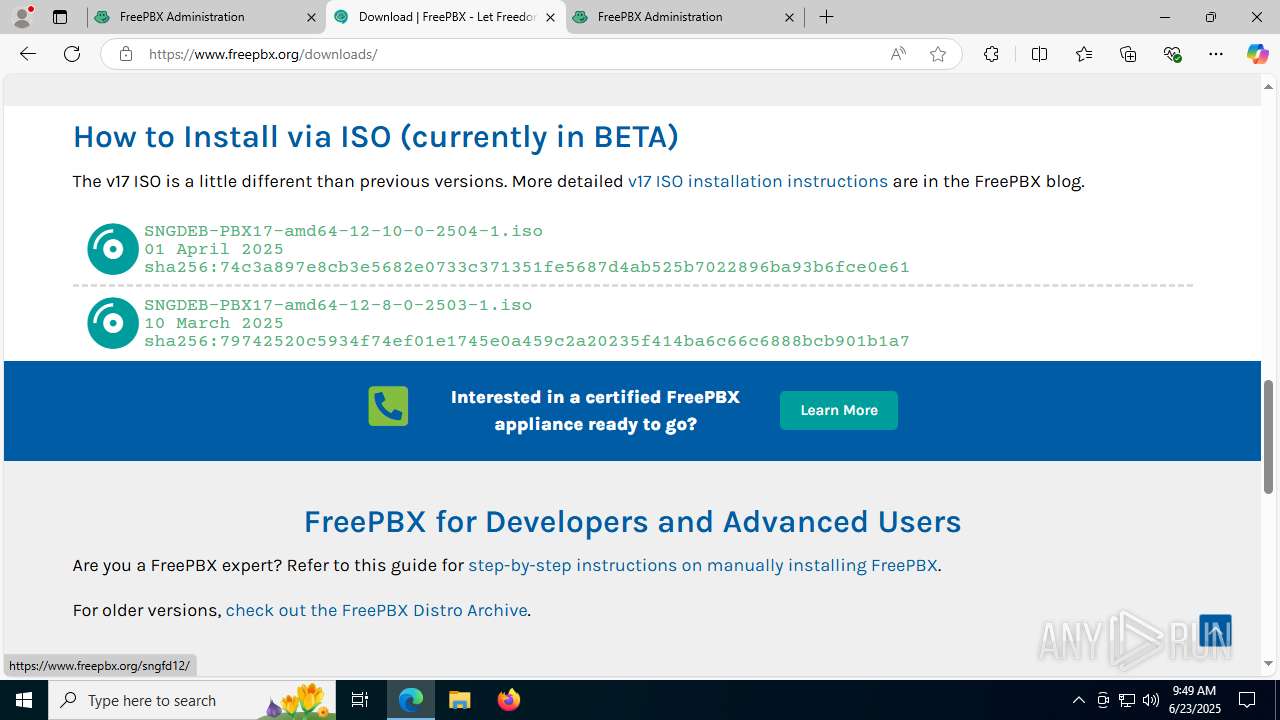Add this page to favorites star
Screen dimensions: 1280x720
[938, 54]
